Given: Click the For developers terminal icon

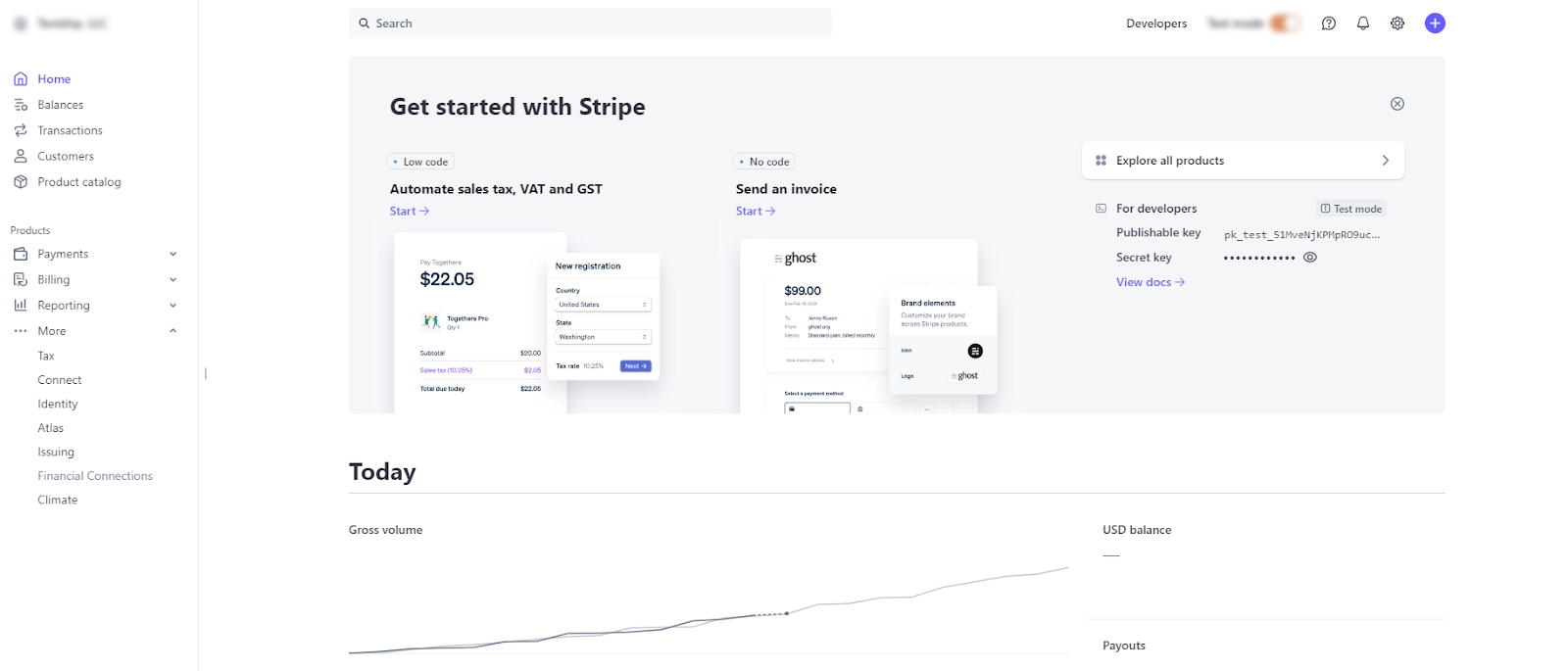Looking at the screenshot, I should click(1101, 209).
